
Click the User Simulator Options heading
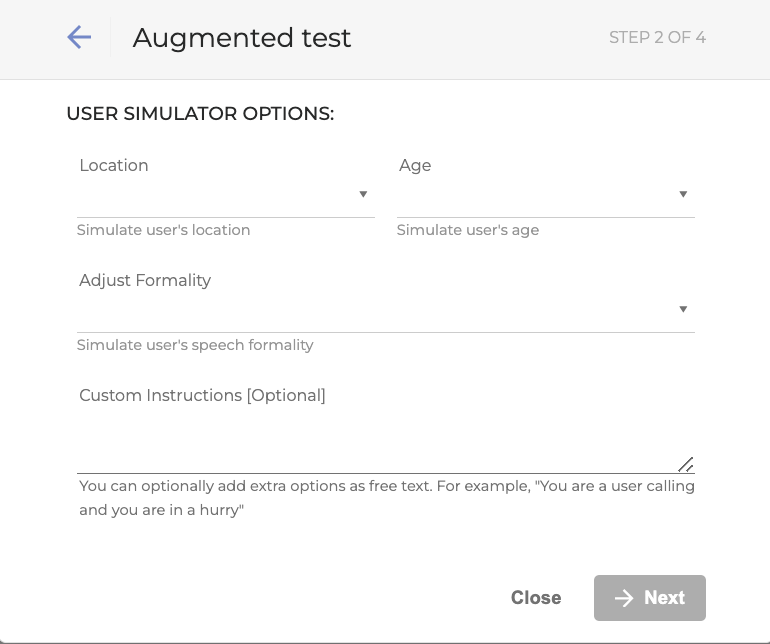[200, 114]
